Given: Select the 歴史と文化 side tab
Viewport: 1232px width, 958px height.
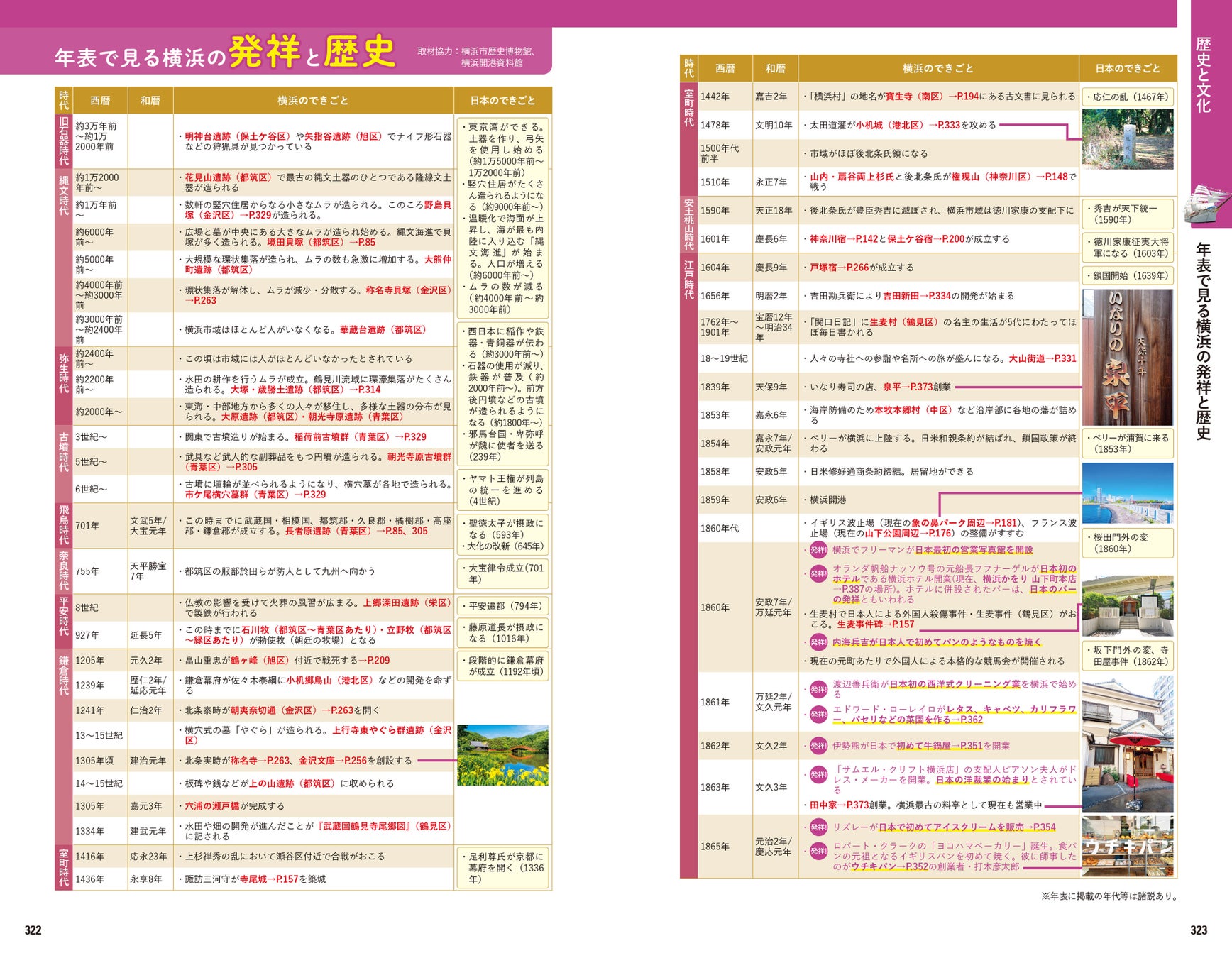Looking at the screenshot, I should click(x=1203, y=75).
